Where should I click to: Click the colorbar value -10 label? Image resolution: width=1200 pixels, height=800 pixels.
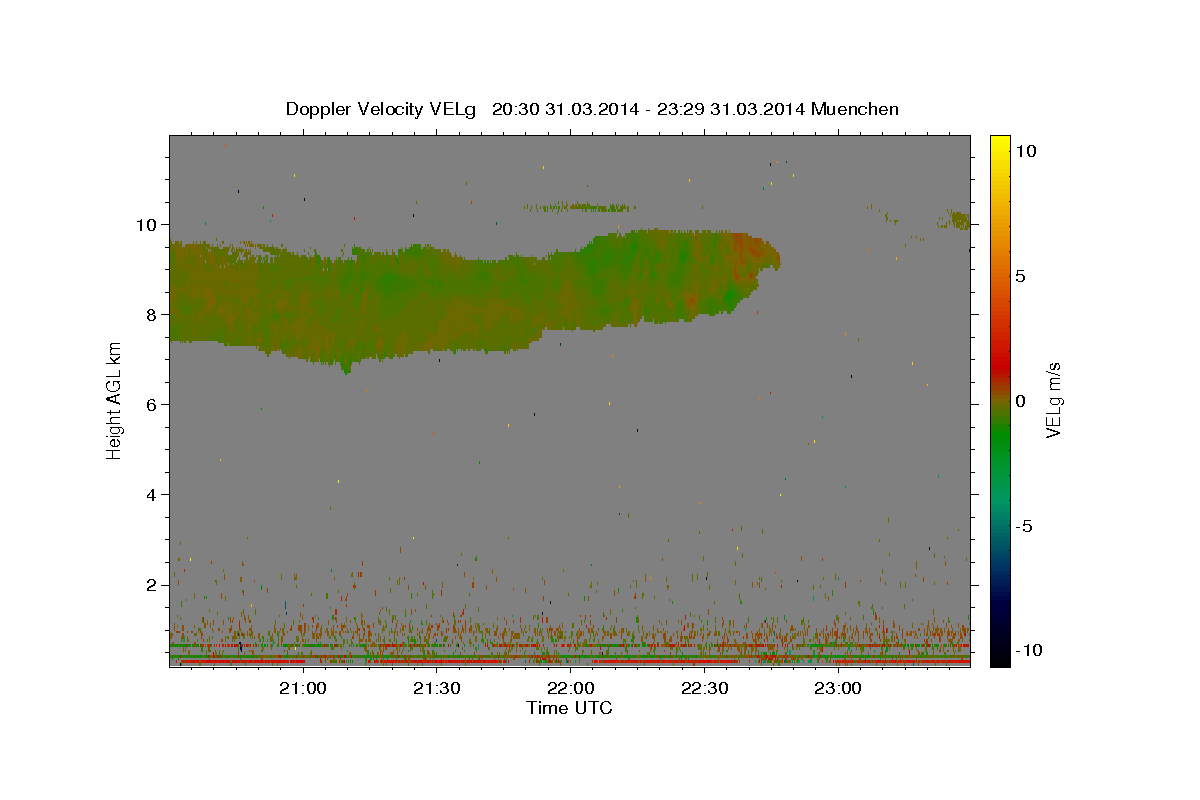pyautogui.click(x=1028, y=650)
